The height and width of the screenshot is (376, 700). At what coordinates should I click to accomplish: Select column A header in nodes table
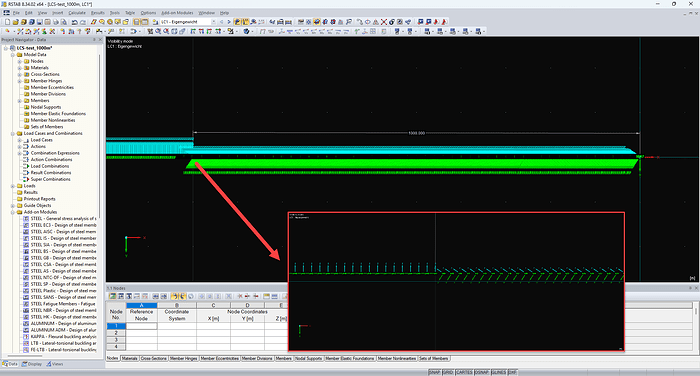142,305
